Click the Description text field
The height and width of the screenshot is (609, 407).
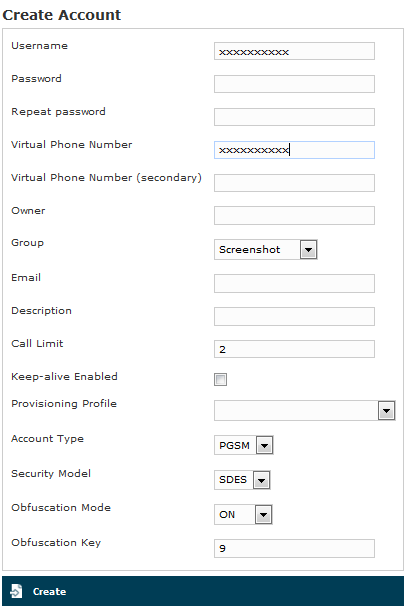coord(294,317)
